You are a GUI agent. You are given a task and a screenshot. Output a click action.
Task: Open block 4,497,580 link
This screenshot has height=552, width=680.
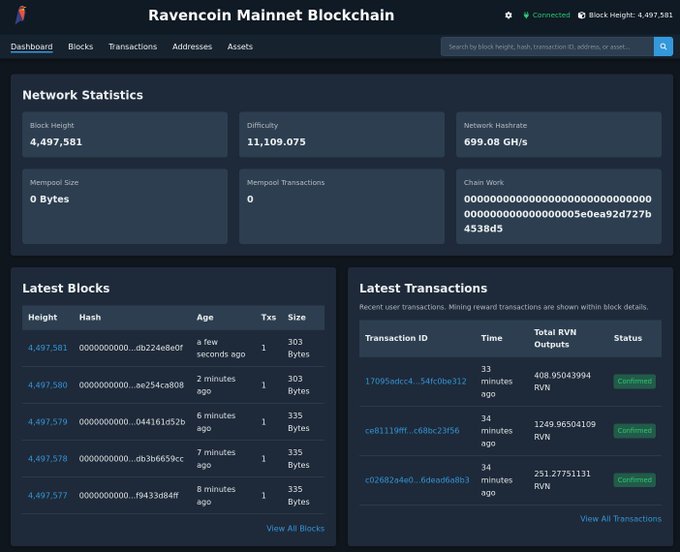click(48, 385)
